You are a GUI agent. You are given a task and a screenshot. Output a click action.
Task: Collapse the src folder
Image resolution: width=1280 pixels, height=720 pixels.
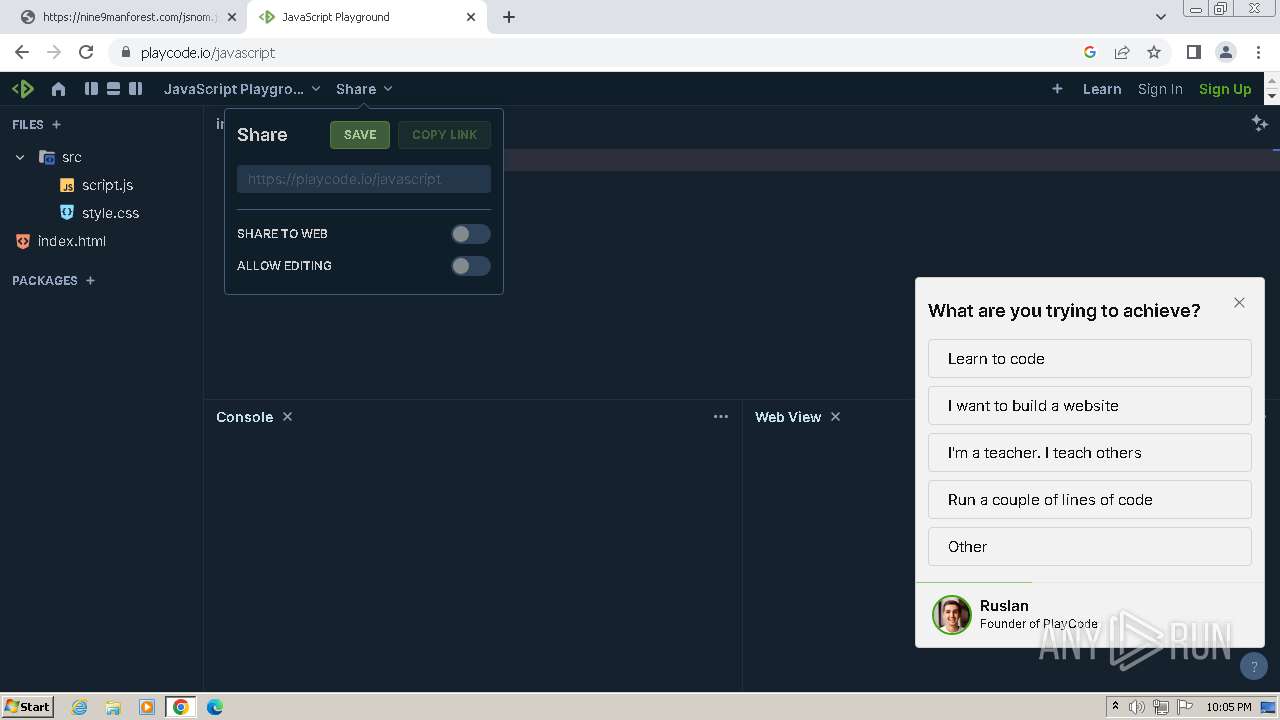[20, 157]
